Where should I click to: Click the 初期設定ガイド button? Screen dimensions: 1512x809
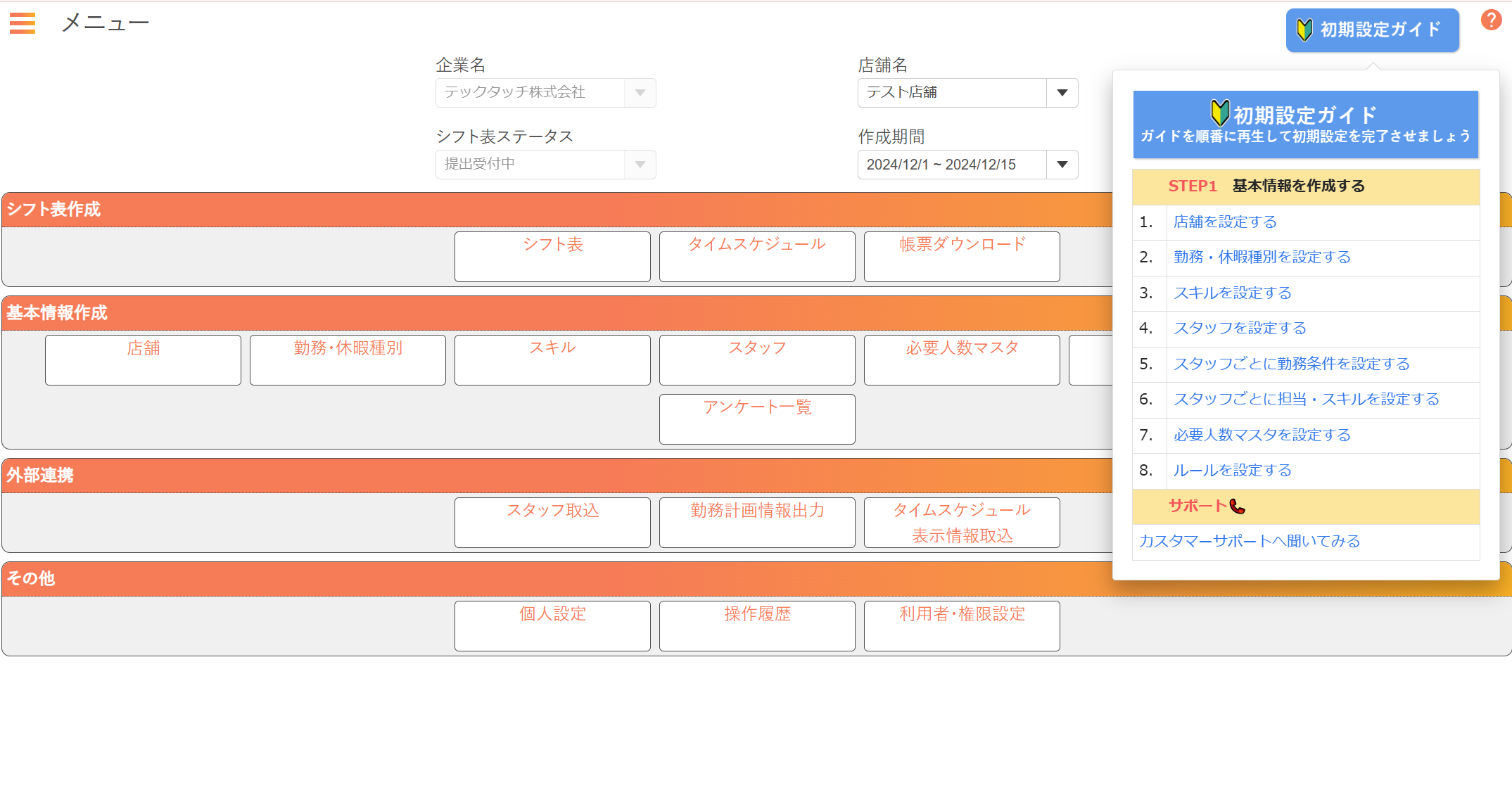[x=1372, y=30]
